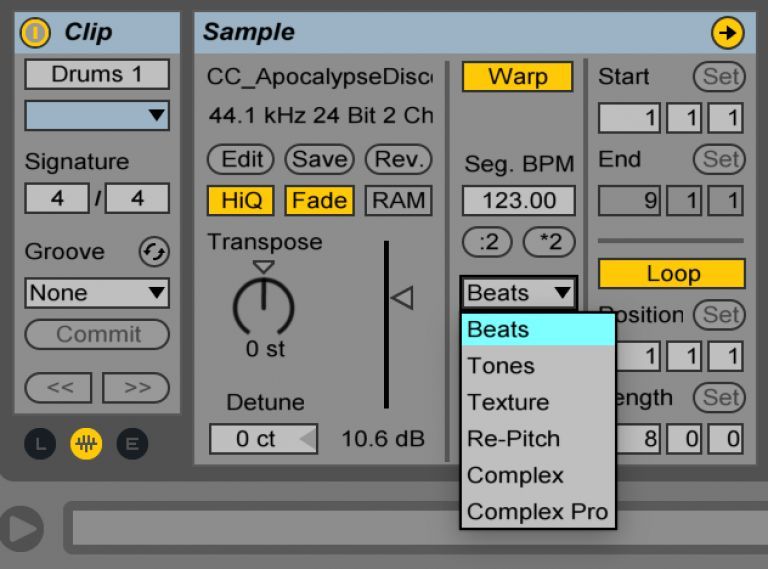768x569 pixels.
Task: Nudge clip backward with << button
Action: 58,387
